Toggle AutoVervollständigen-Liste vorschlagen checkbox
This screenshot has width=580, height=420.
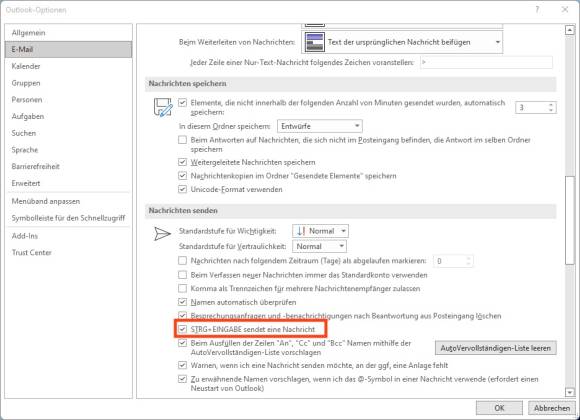(182, 343)
